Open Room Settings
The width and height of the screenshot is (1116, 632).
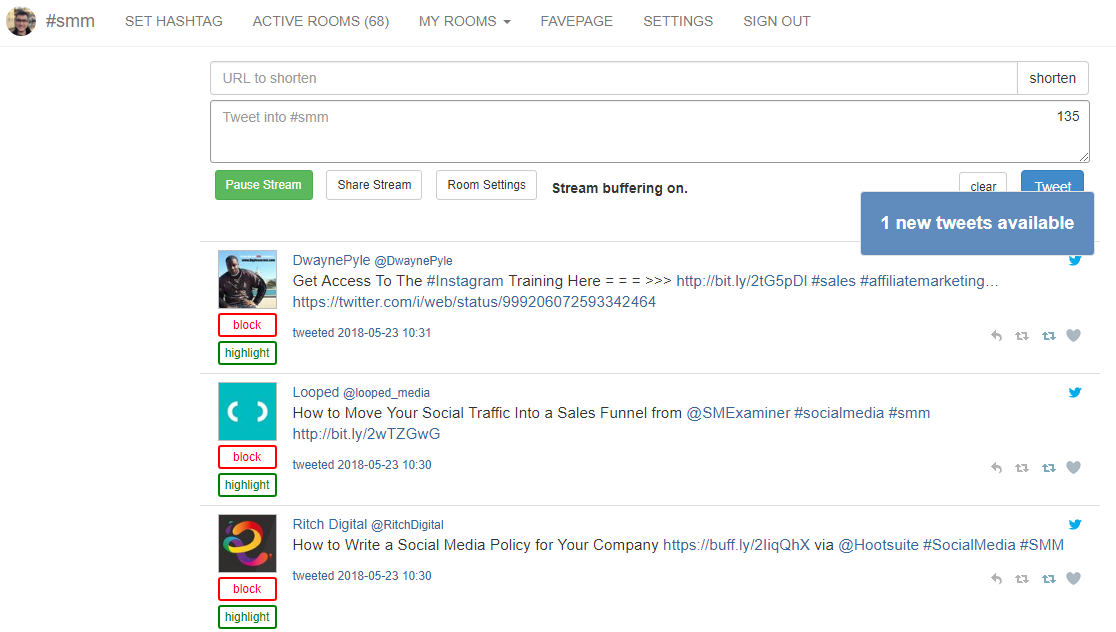tap(486, 185)
